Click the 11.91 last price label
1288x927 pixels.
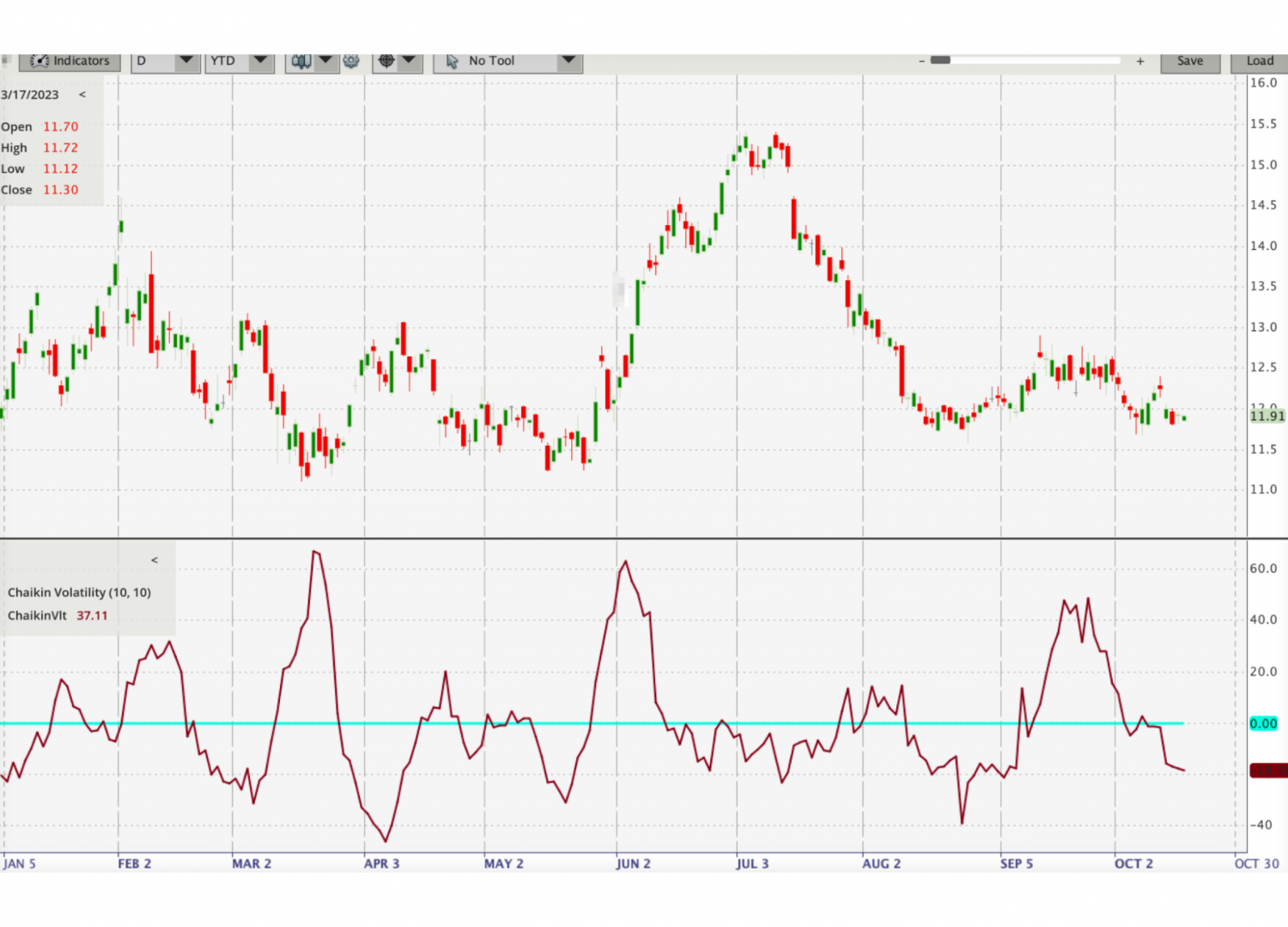1266,417
